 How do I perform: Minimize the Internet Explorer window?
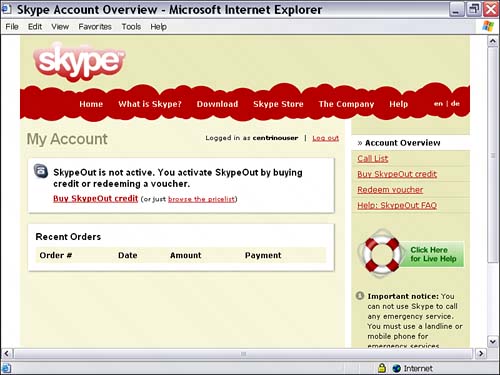pyautogui.click(x=456, y=9)
